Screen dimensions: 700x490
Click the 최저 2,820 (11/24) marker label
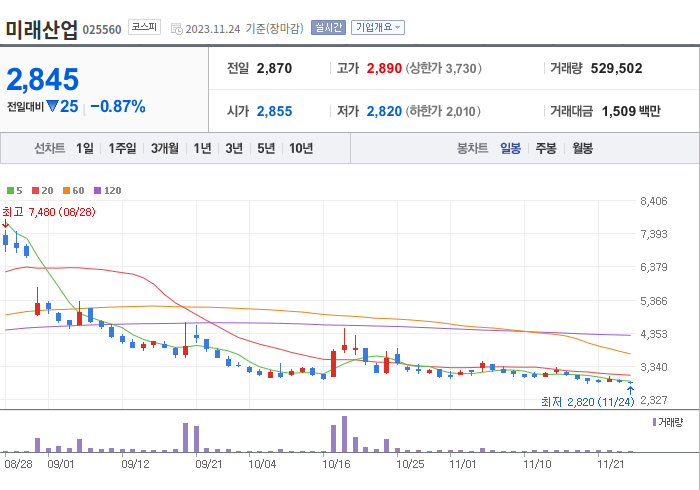coord(588,402)
